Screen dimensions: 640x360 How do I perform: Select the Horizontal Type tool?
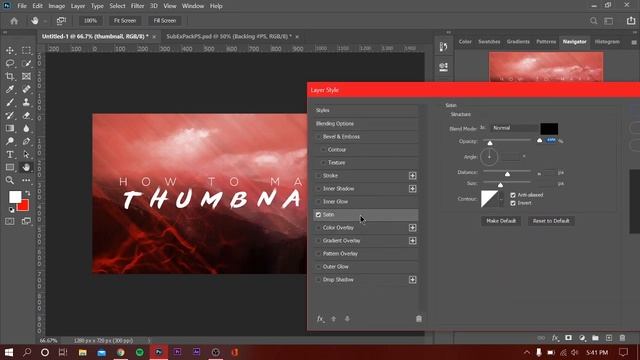coord(10,155)
